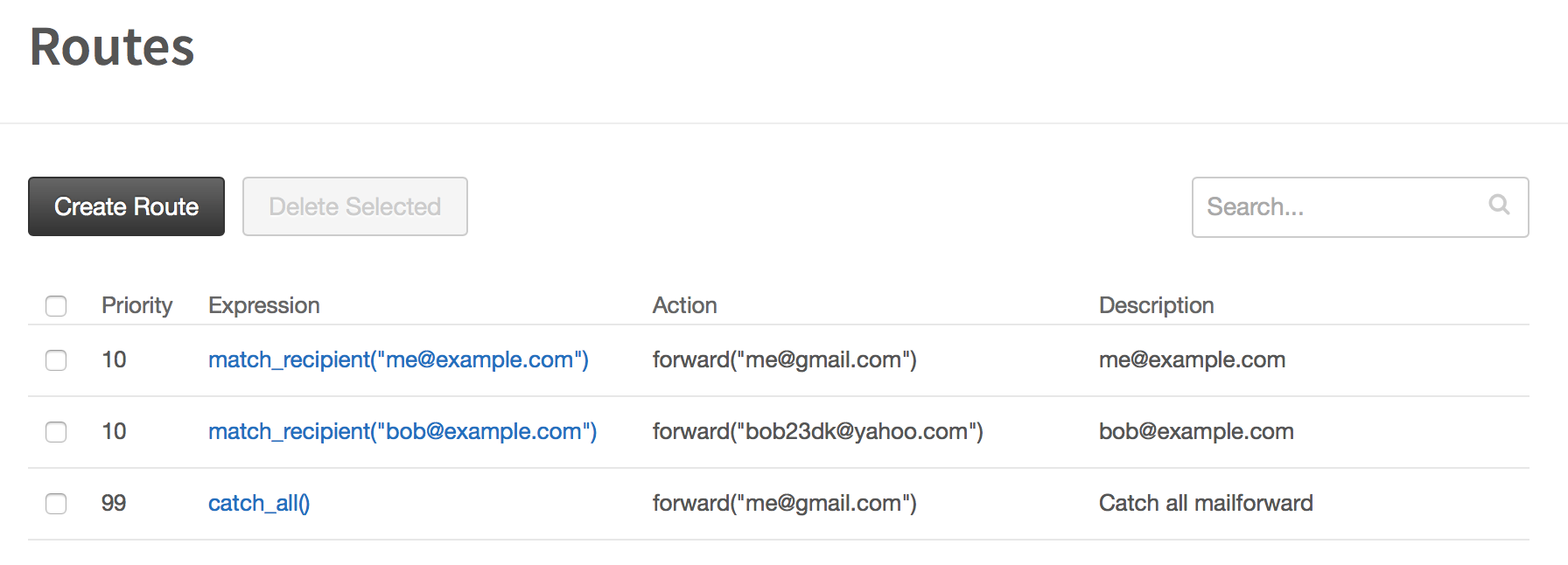
Task: Click the Routes page heading
Action: 112,46
